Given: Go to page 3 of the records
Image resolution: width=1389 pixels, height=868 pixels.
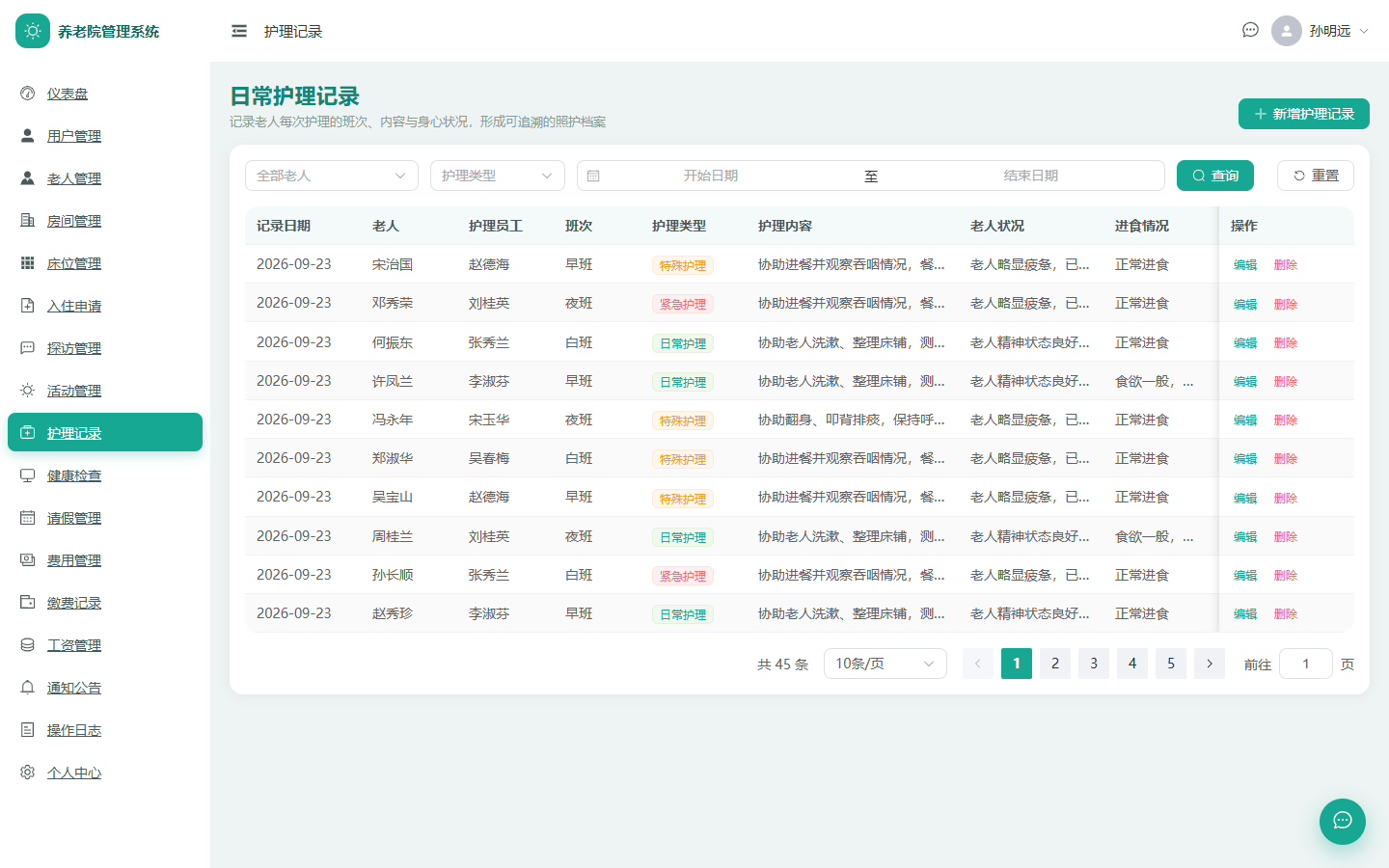Looking at the screenshot, I should click(1094, 664).
